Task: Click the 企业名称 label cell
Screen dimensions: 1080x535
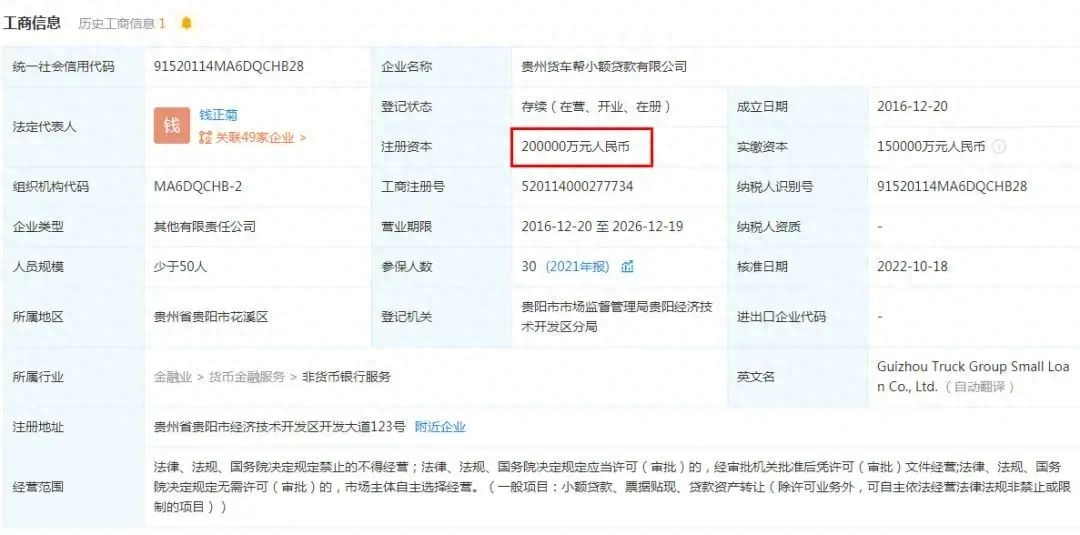Action: tap(442, 67)
